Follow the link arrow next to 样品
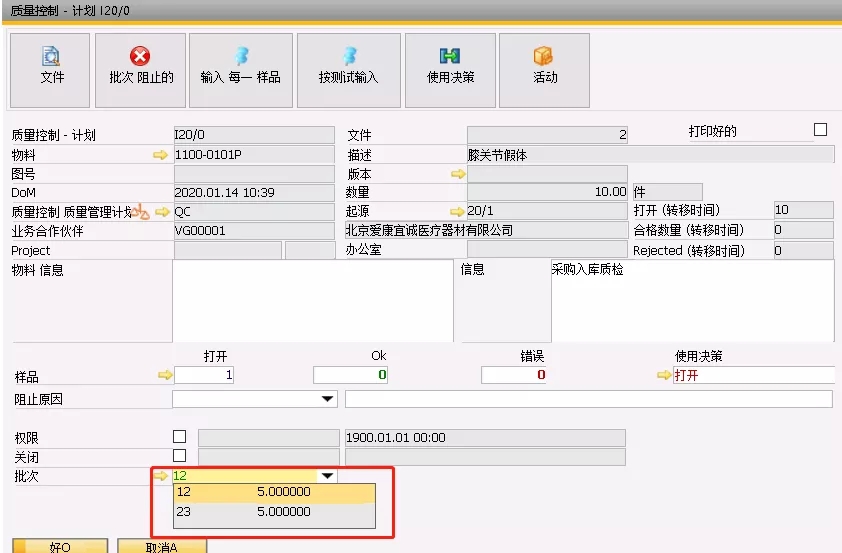 click(x=165, y=375)
